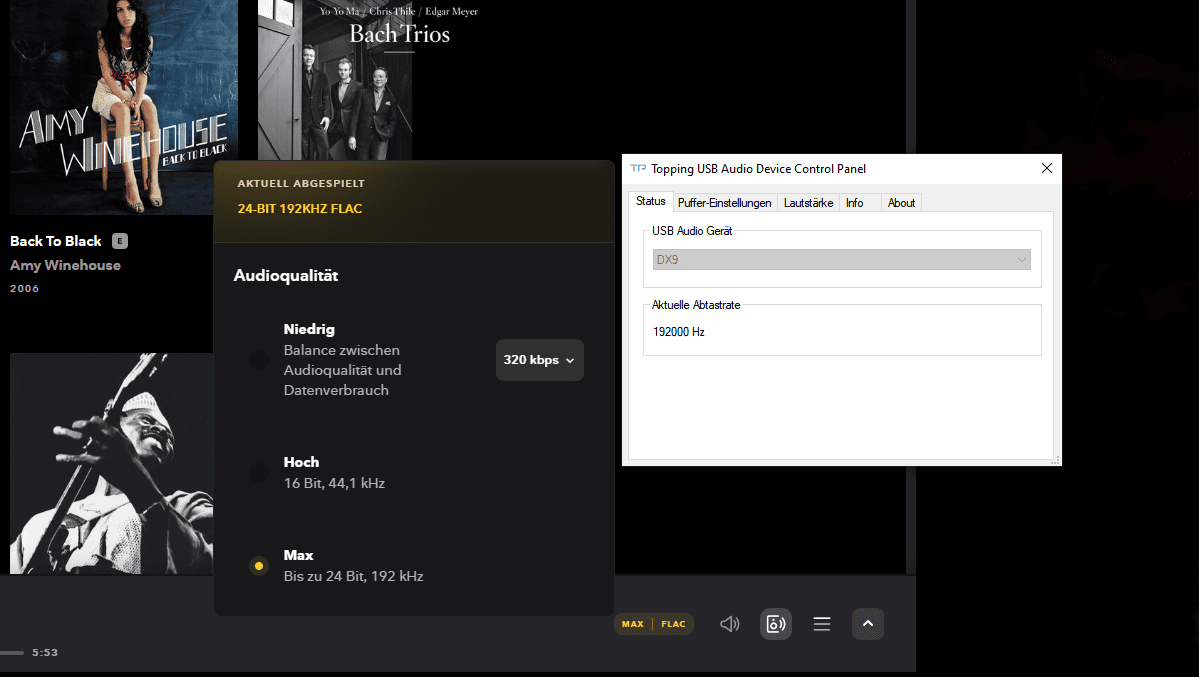Click the 5:53 track time
The height and width of the screenshot is (677, 1199).
45,653
